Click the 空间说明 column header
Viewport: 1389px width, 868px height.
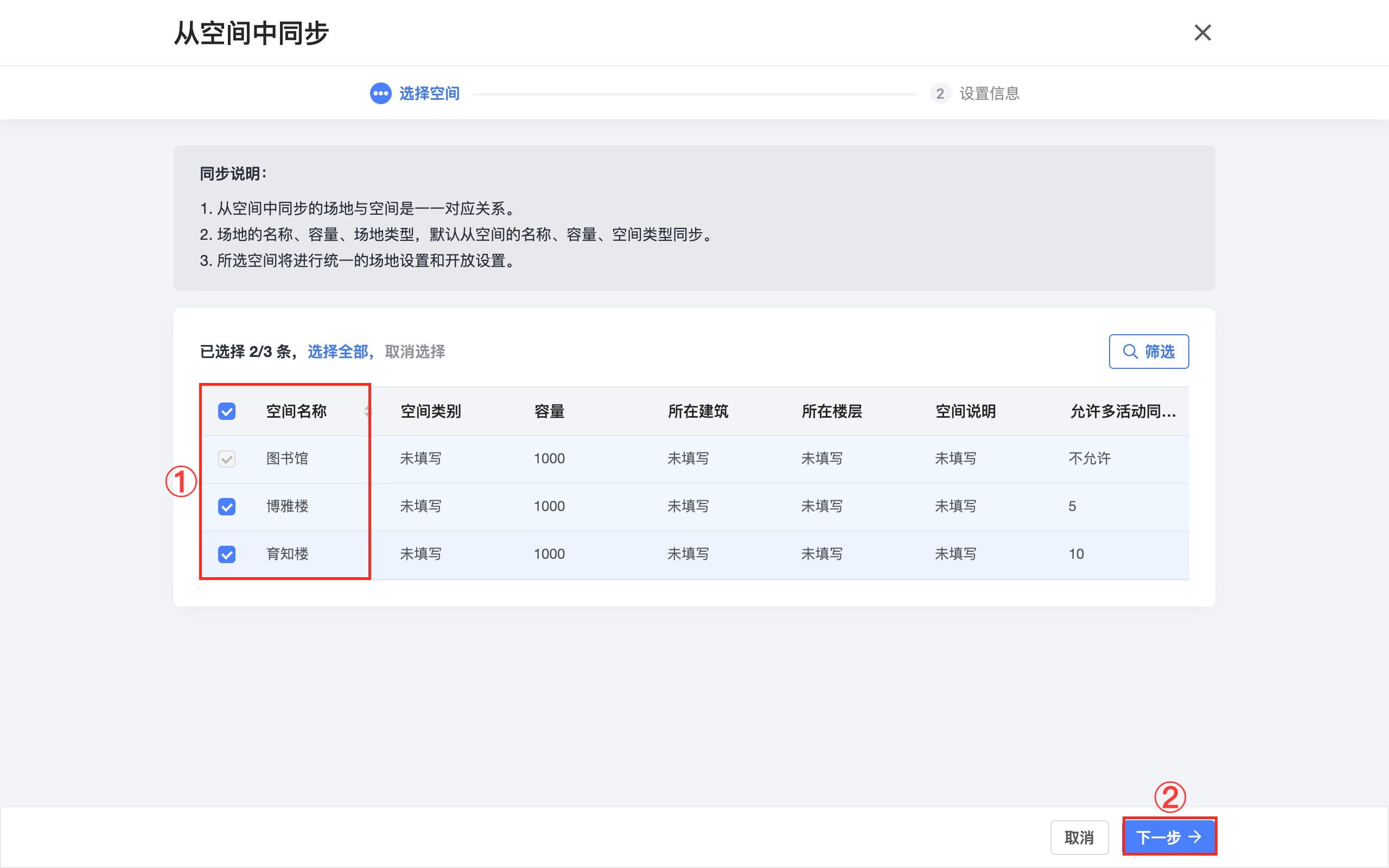pos(965,411)
